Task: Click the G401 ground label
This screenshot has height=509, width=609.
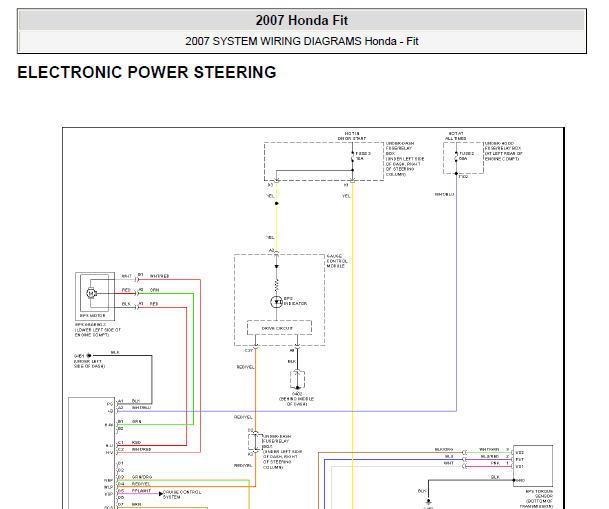Action: point(79,356)
